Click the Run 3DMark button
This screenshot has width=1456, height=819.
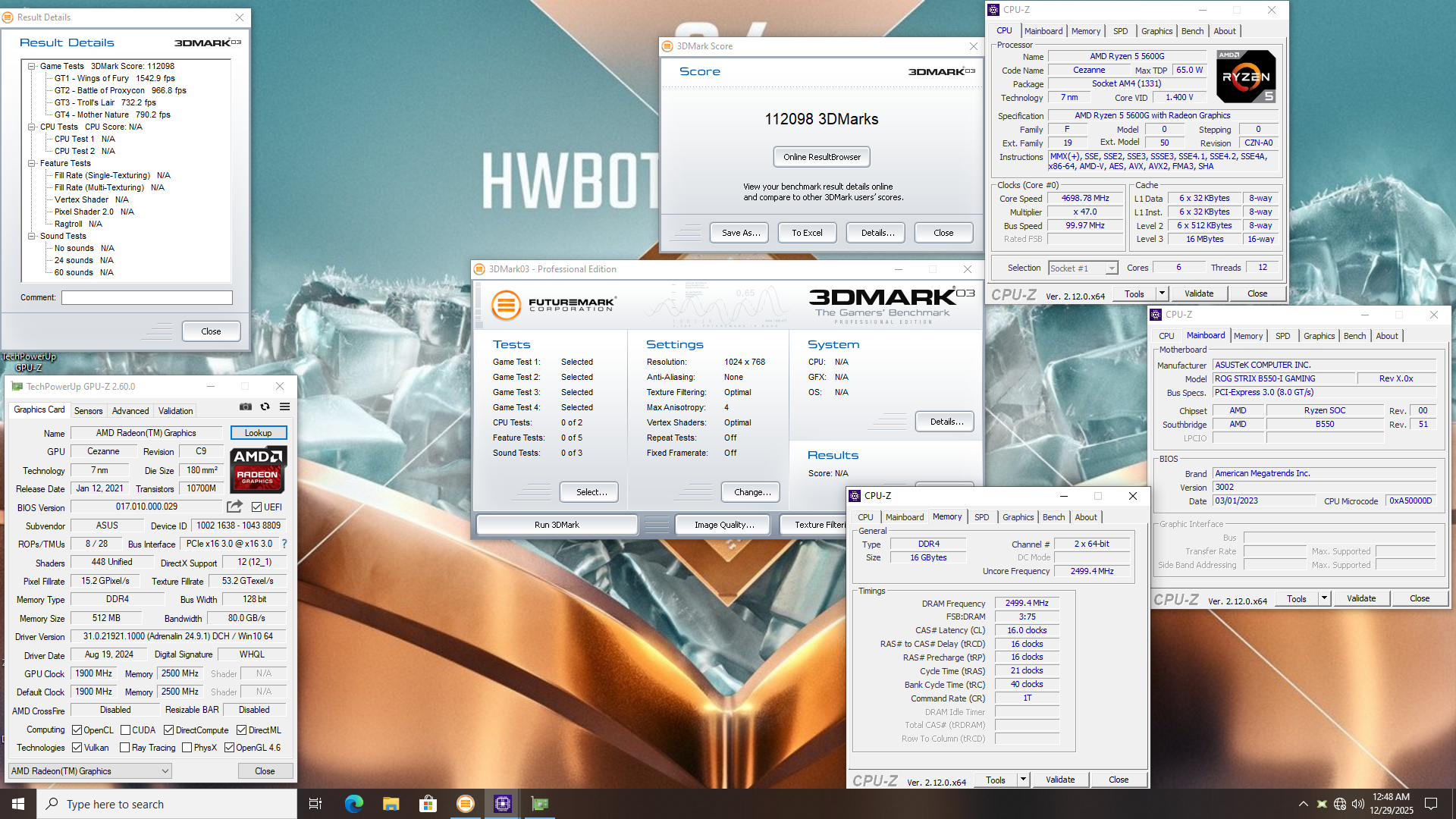click(x=557, y=525)
